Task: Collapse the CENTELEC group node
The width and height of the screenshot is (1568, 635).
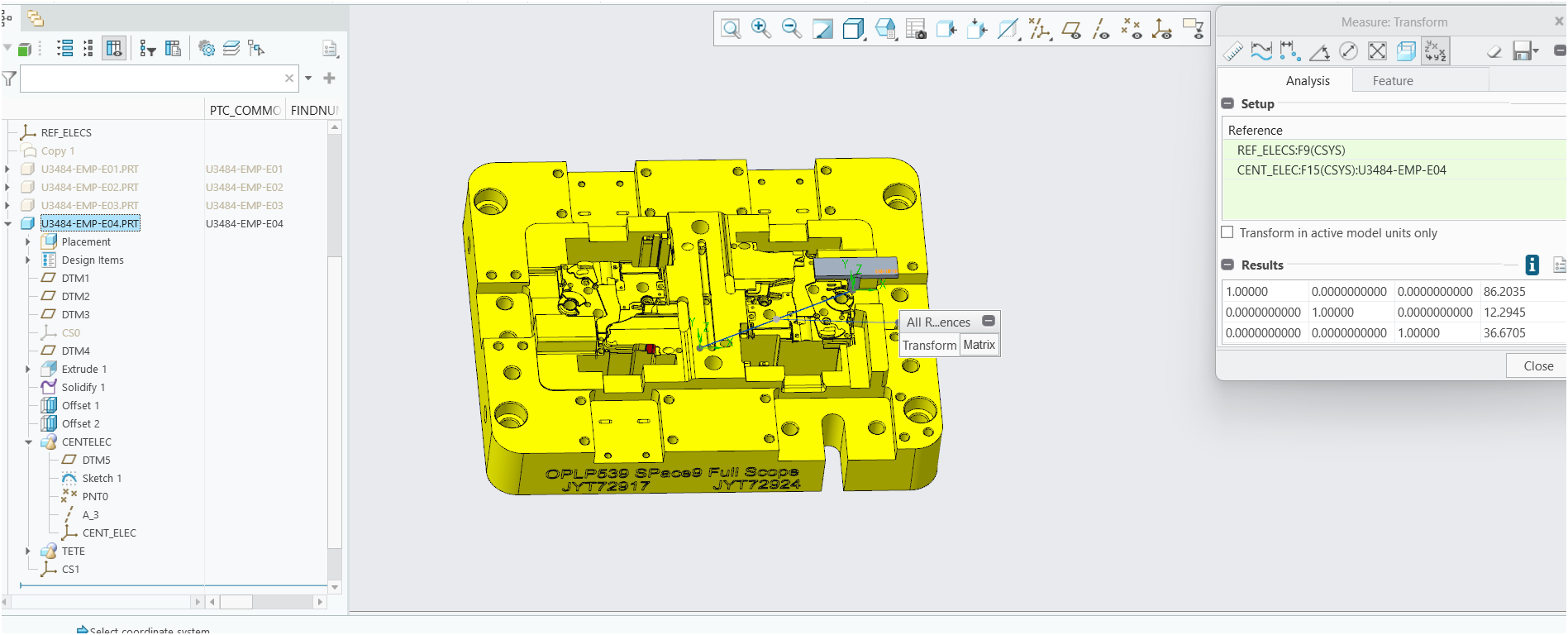Action: [28, 442]
